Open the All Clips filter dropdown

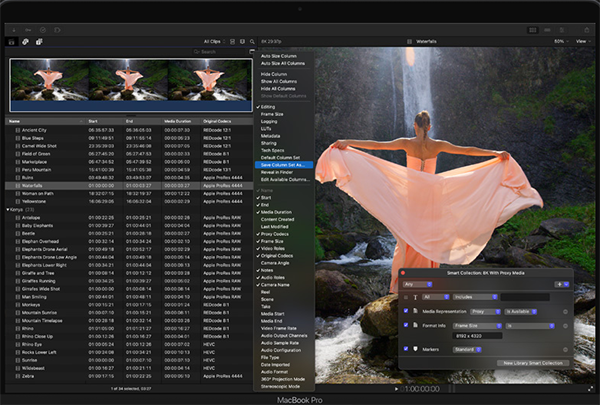tap(214, 41)
